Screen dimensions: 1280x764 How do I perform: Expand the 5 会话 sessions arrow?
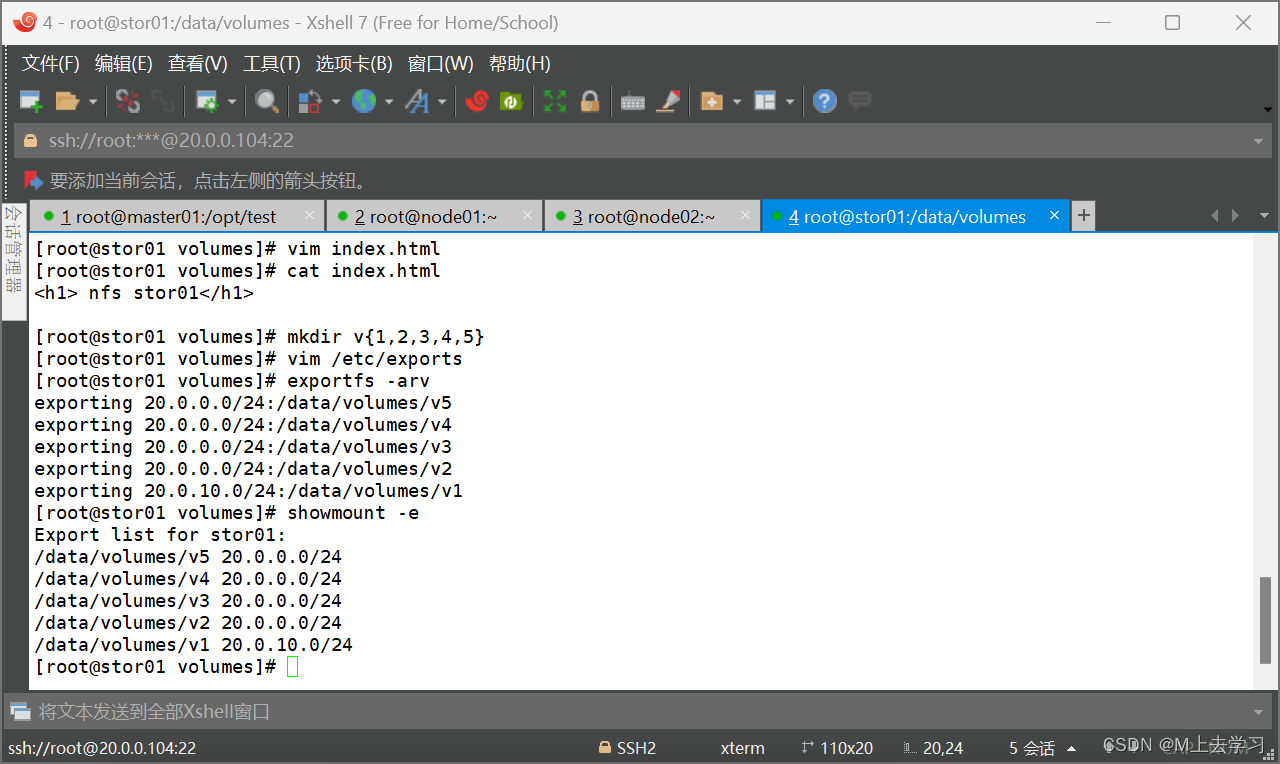[x=1072, y=749]
